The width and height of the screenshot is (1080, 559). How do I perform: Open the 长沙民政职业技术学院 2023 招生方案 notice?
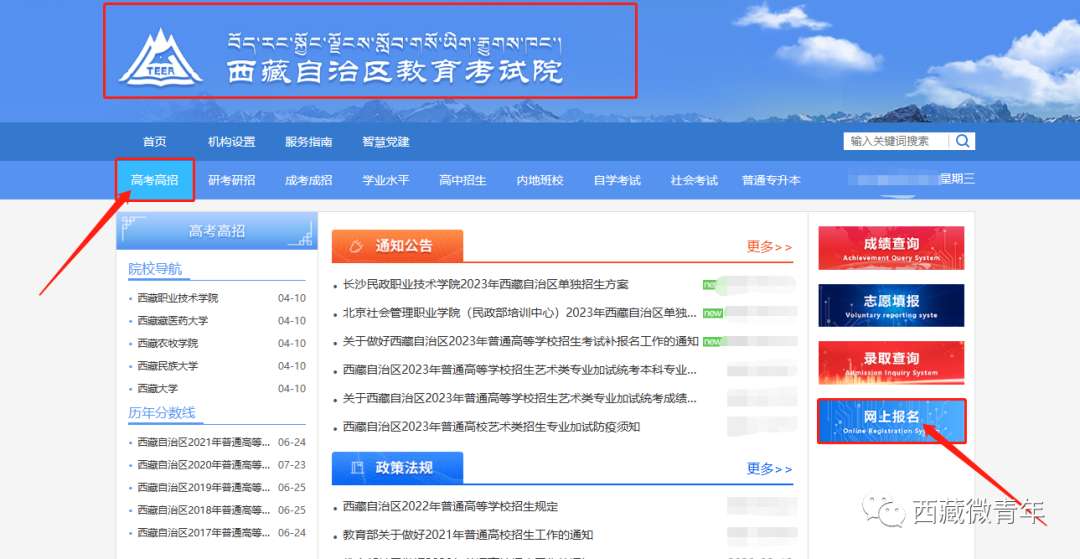(485, 284)
